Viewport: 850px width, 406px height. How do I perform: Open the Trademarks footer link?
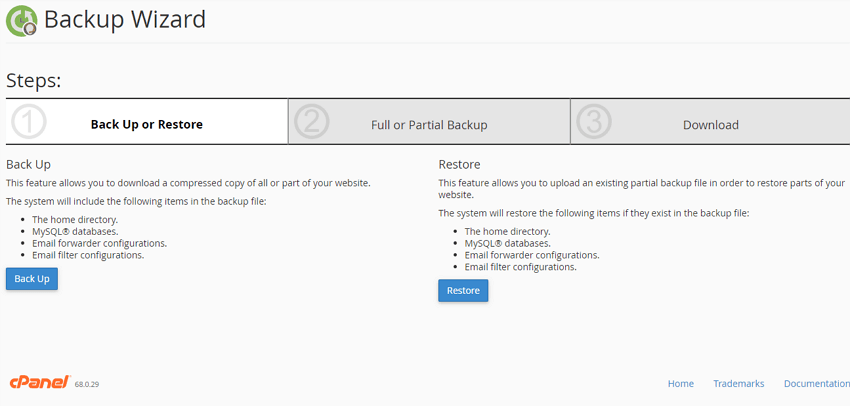[x=739, y=384]
